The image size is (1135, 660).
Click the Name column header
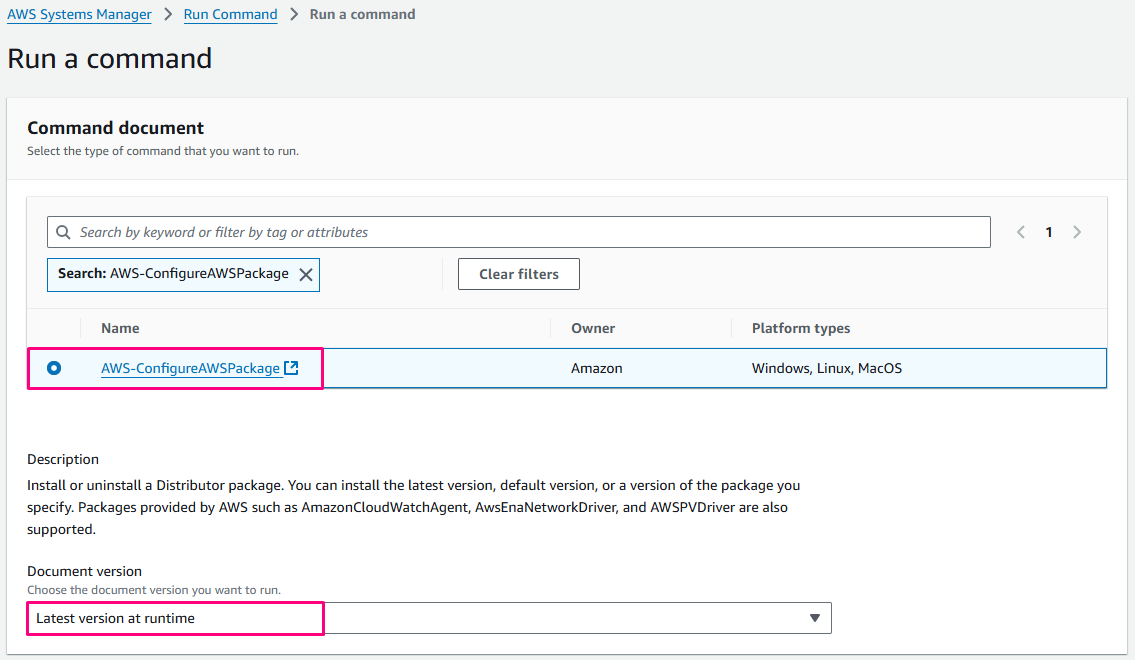click(120, 328)
